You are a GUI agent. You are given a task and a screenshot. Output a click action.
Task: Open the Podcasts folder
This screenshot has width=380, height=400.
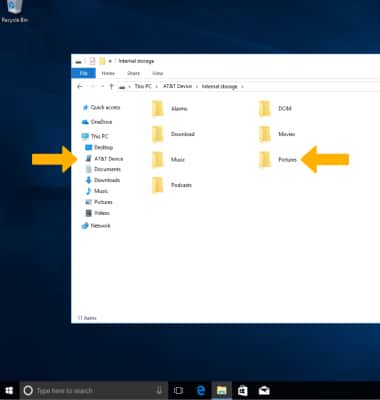(172, 185)
